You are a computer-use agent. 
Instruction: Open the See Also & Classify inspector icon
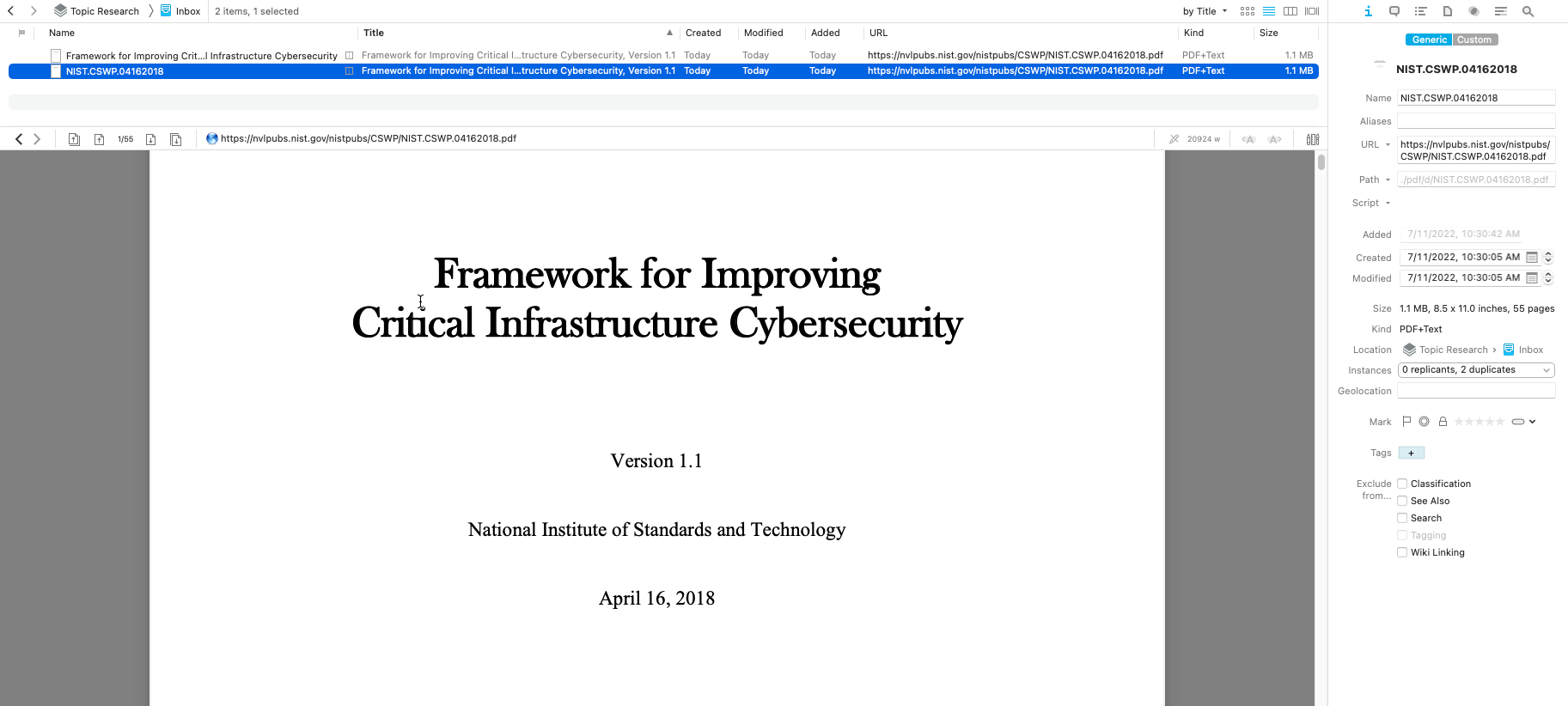coord(1473,11)
